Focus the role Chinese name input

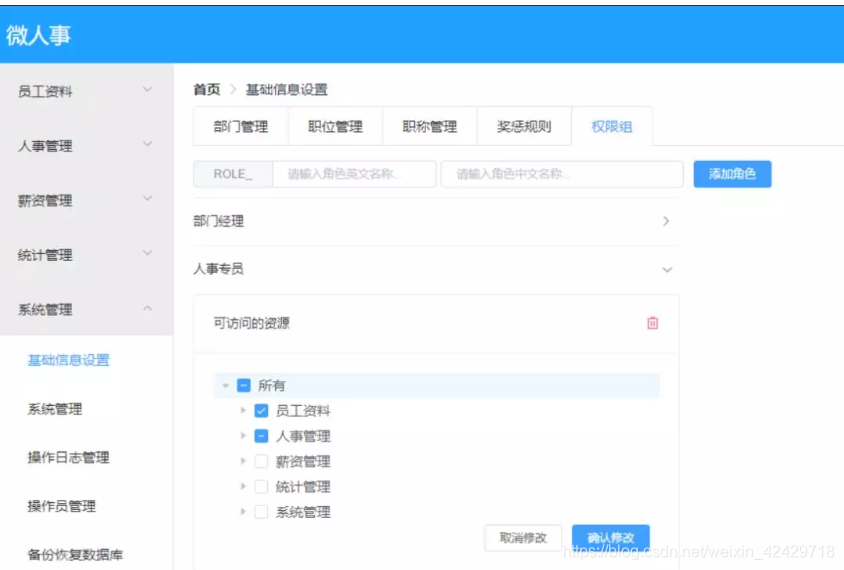tap(562, 174)
